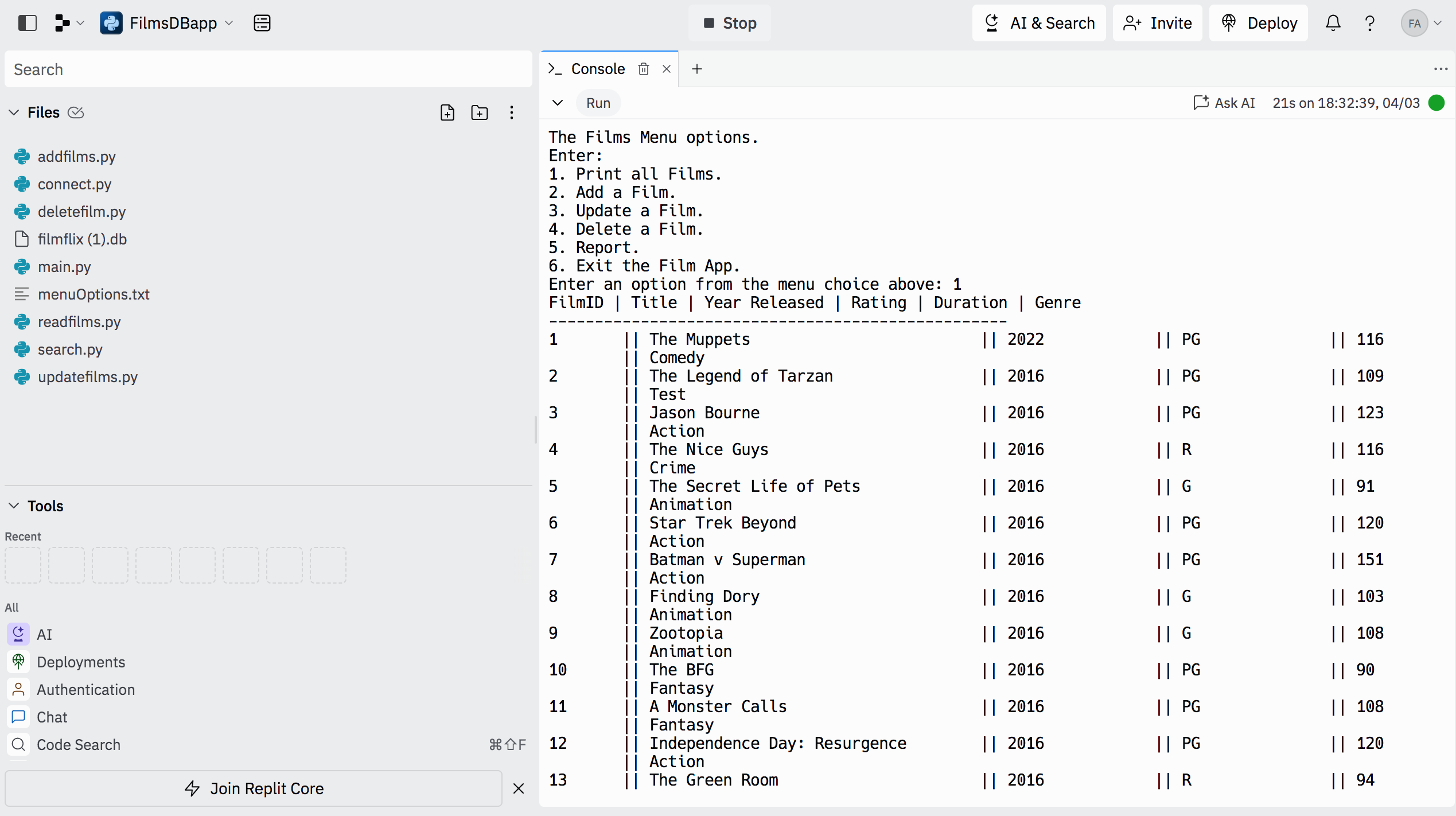
Task: Collapse the Tools section
Action: [14, 506]
